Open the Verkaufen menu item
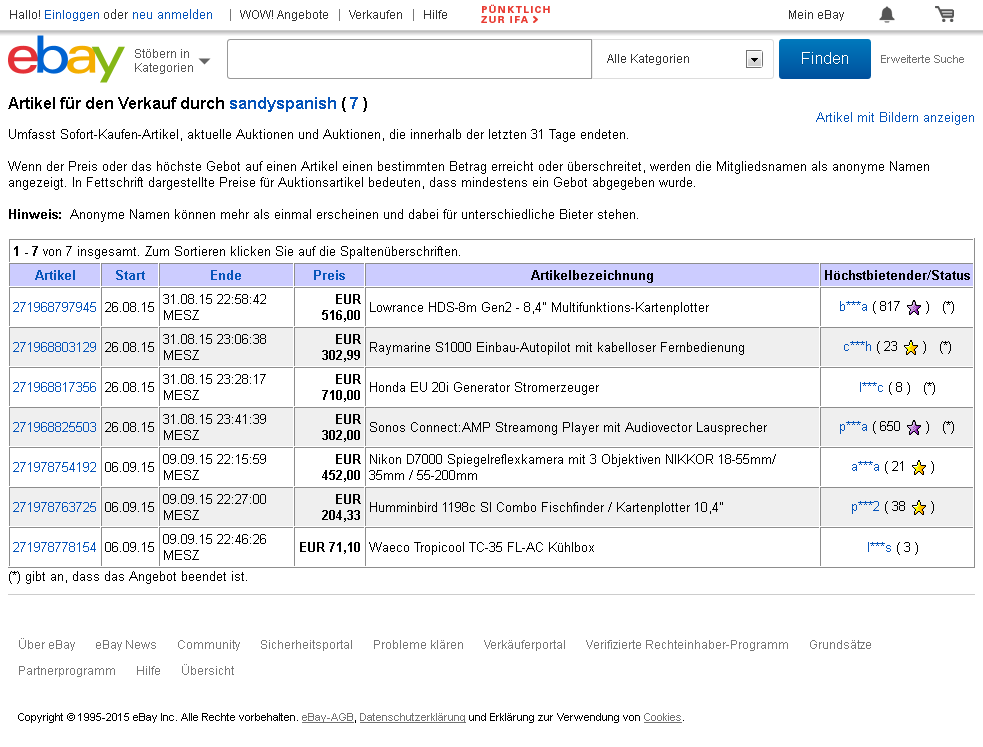Screen dimensions: 983x747 click(376, 14)
